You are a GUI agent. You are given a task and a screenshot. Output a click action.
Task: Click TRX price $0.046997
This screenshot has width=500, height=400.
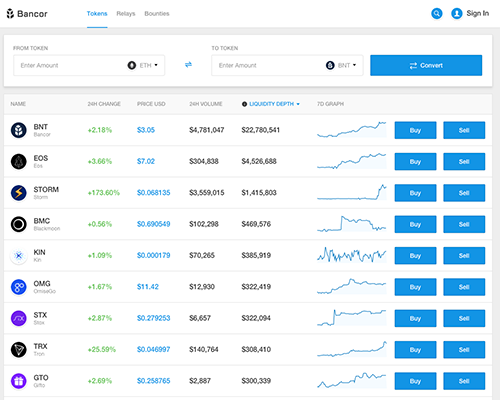click(154, 350)
